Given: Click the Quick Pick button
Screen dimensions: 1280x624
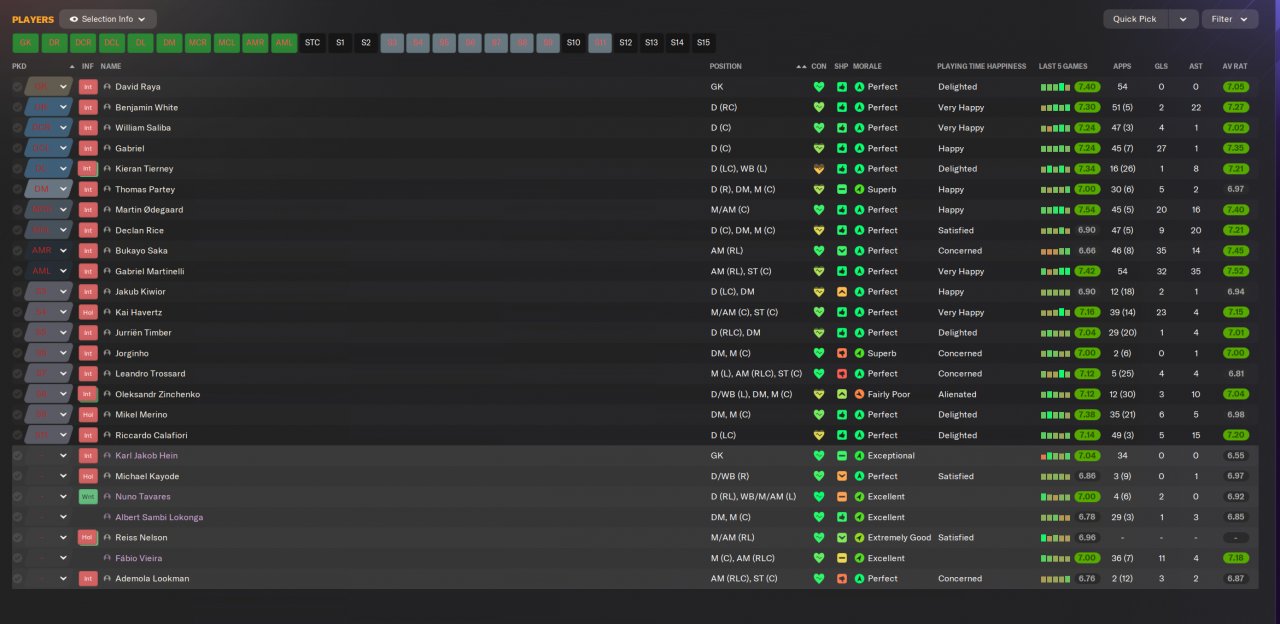Looking at the screenshot, I should tap(1134, 19).
